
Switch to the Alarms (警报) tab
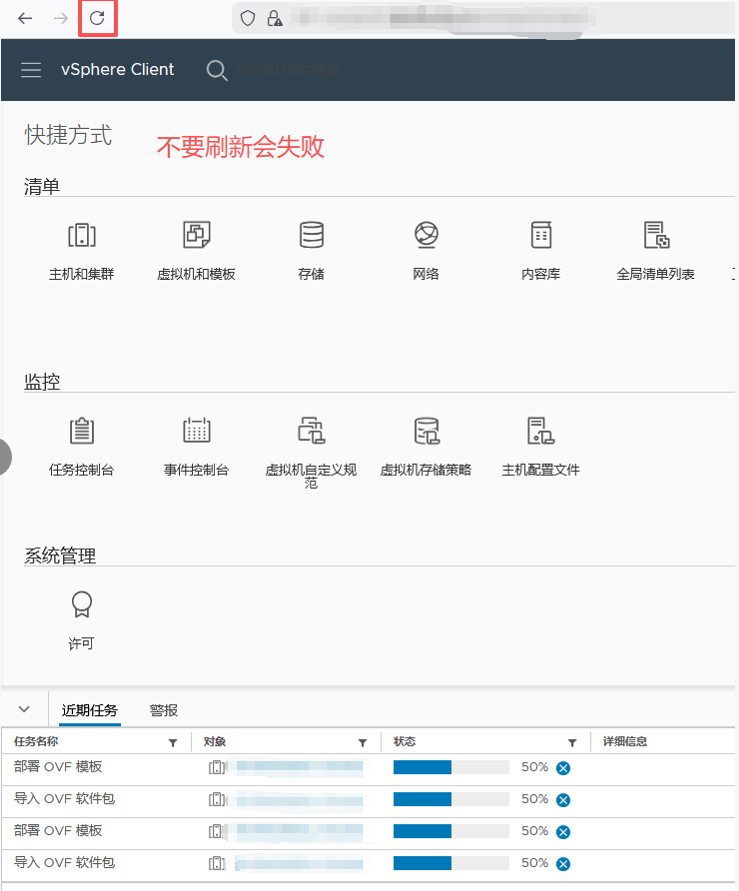[164, 710]
